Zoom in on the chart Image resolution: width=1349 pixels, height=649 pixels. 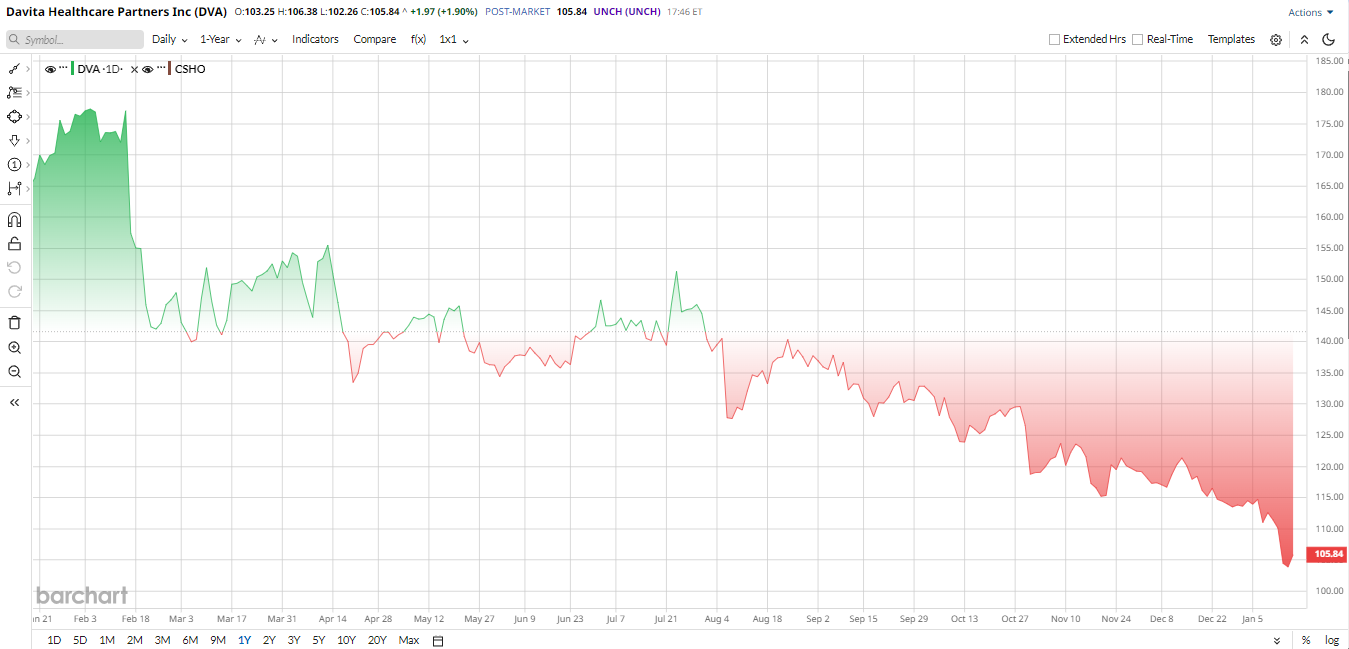(x=14, y=347)
